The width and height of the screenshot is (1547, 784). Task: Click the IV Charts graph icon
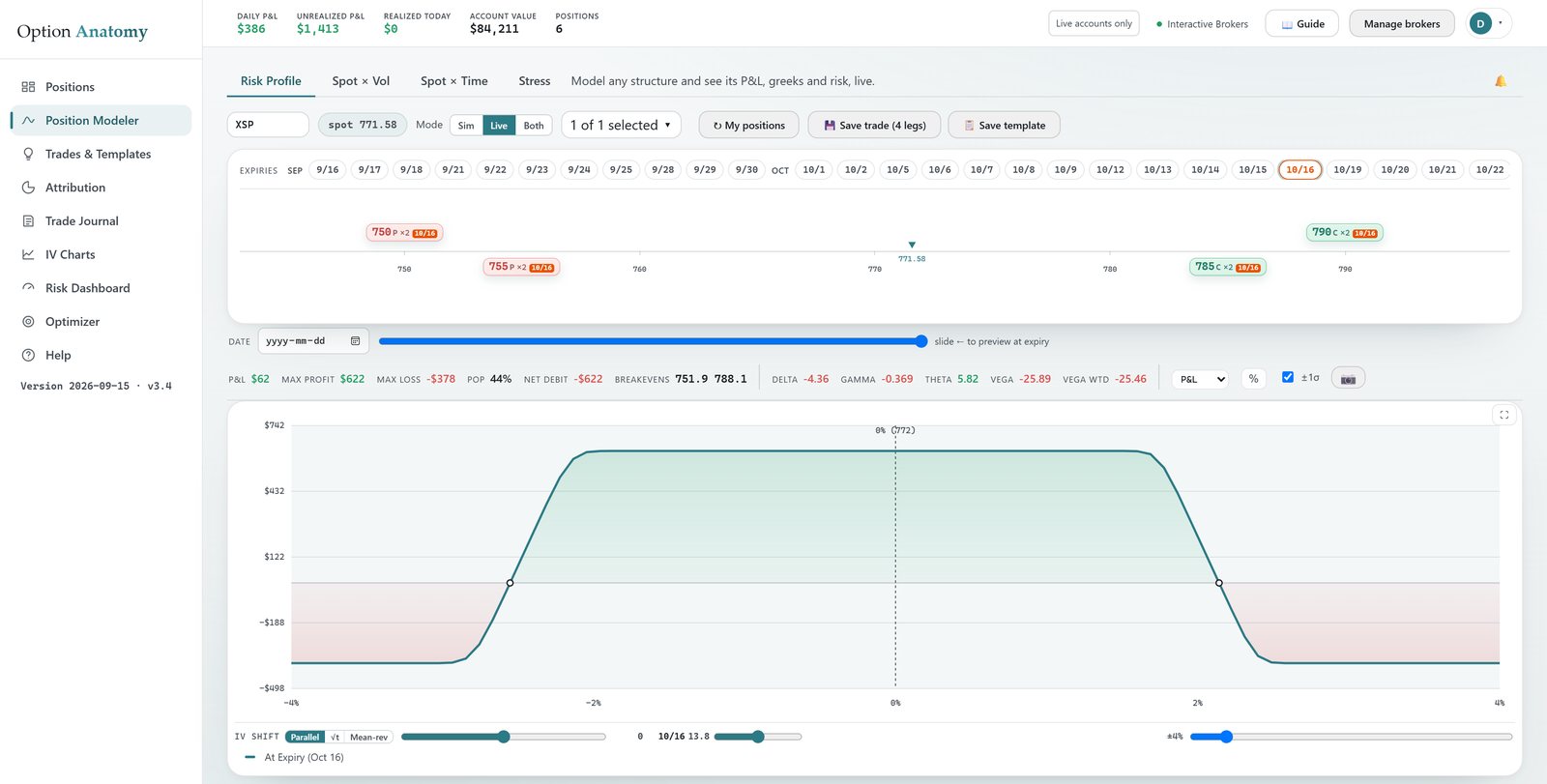28,255
